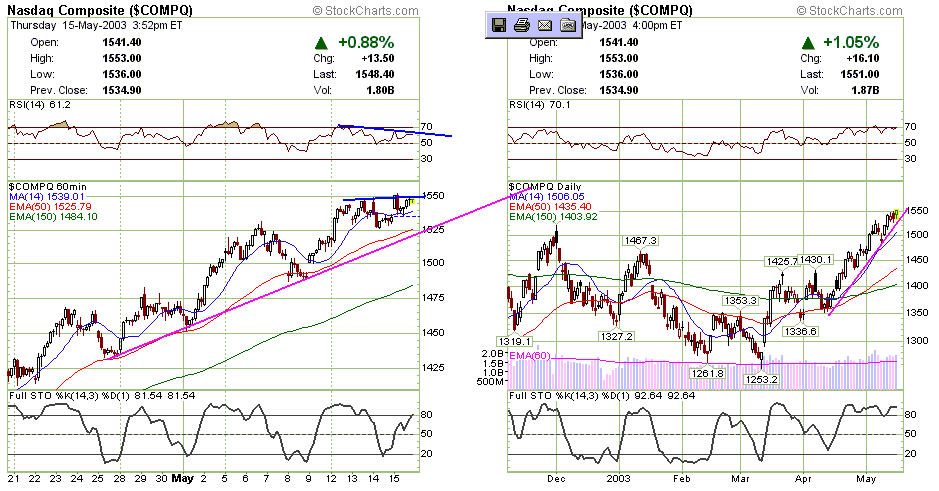939x491 pixels.
Task: Click the EMA(50) 1435.40 legend entry
Action: coord(550,207)
